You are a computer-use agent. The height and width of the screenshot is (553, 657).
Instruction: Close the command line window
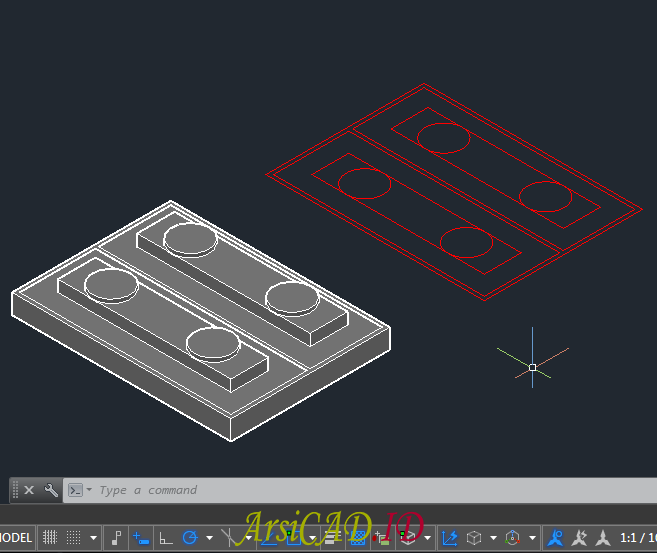point(29,490)
